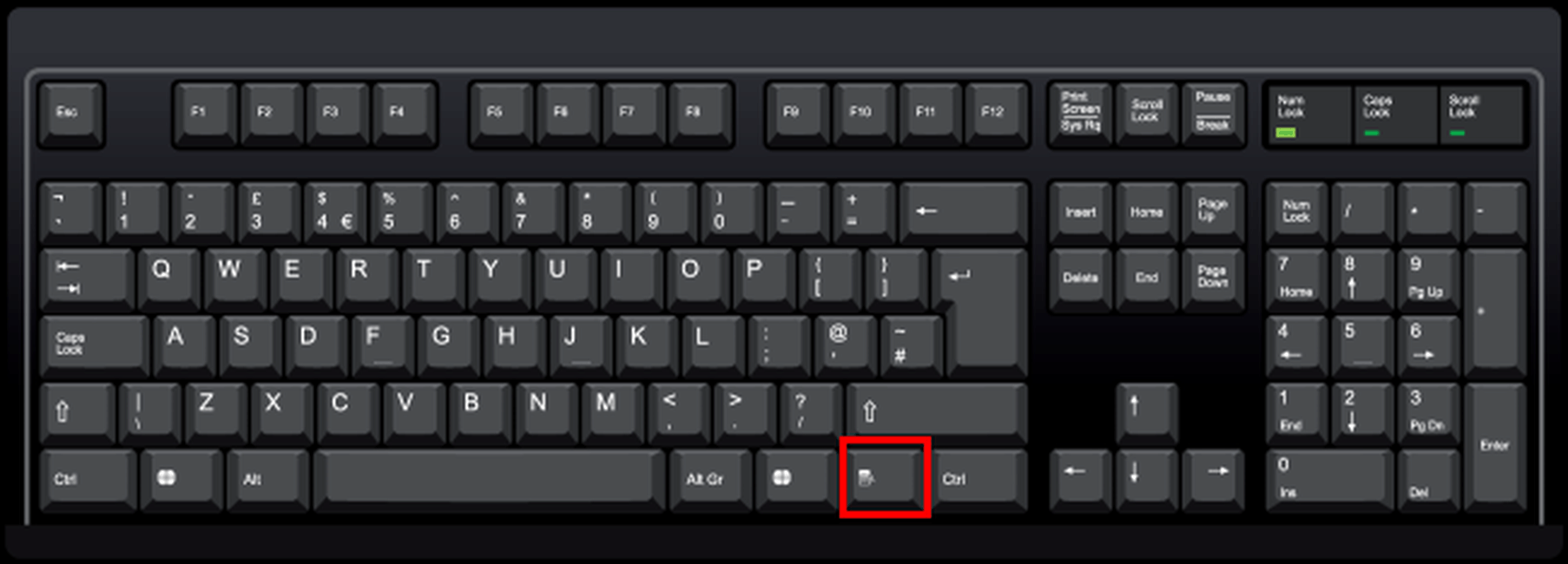Click the space bar
Image resolution: width=1568 pixels, height=564 pixels.
click(x=490, y=477)
